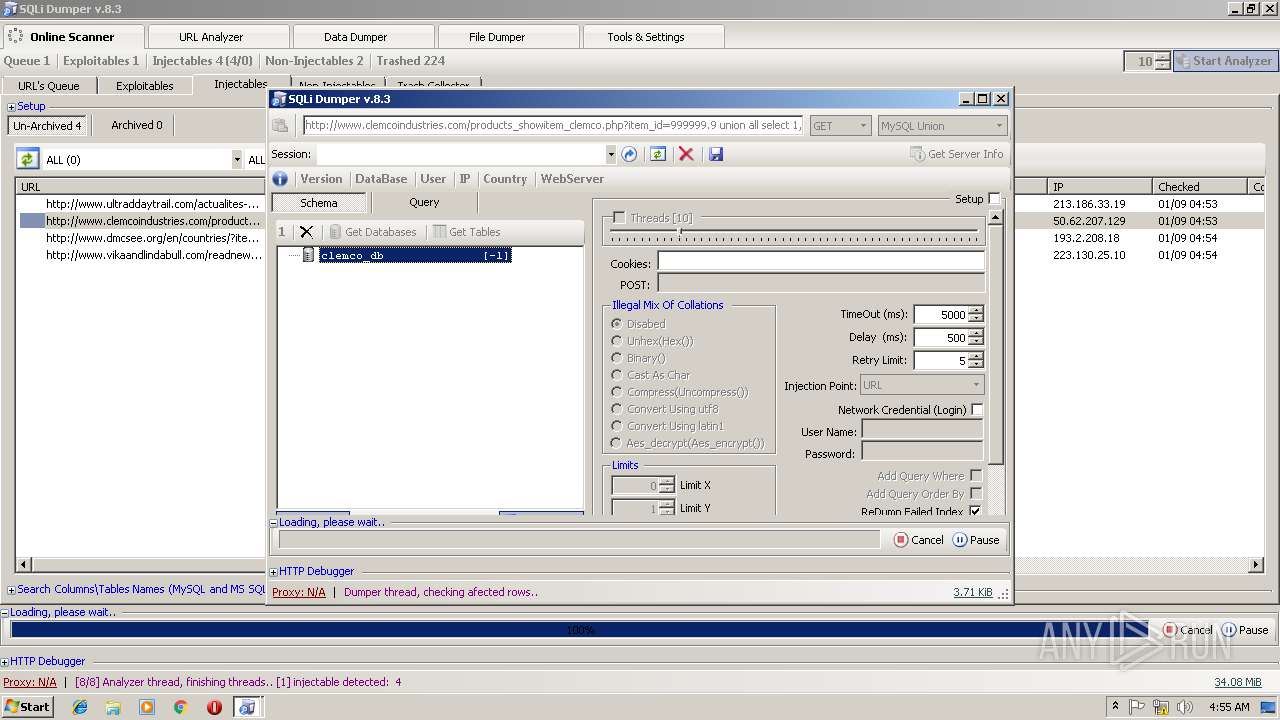Viewport: 1280px width, 720px height.
Task: Increase the Retry Limit spinner
Action: (976, 356)
